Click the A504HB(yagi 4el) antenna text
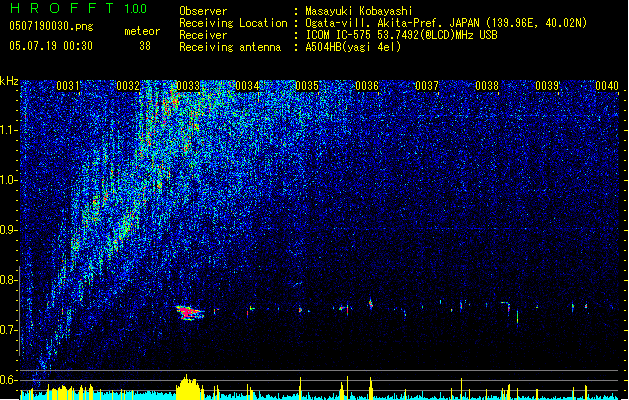 (x=353, y=47)
